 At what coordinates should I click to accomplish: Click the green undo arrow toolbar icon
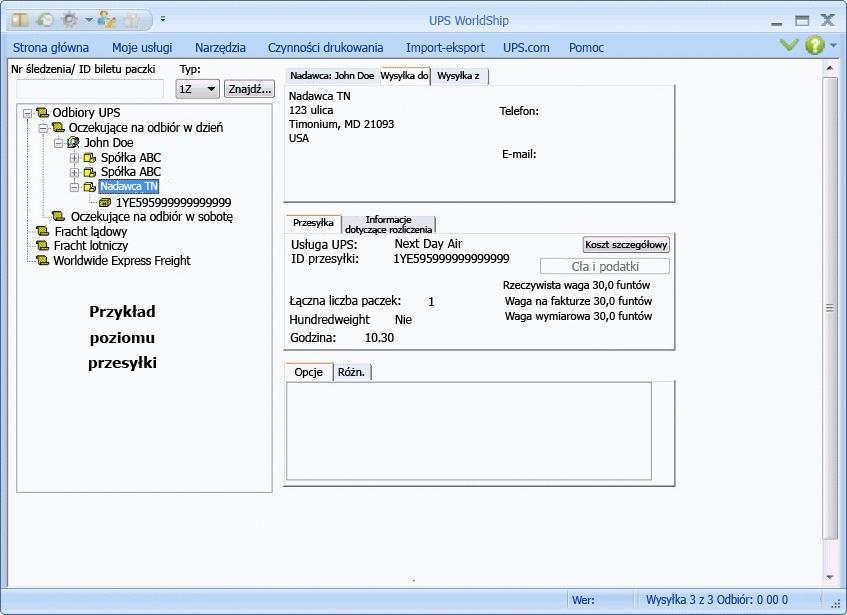click(x=45, y=20)
